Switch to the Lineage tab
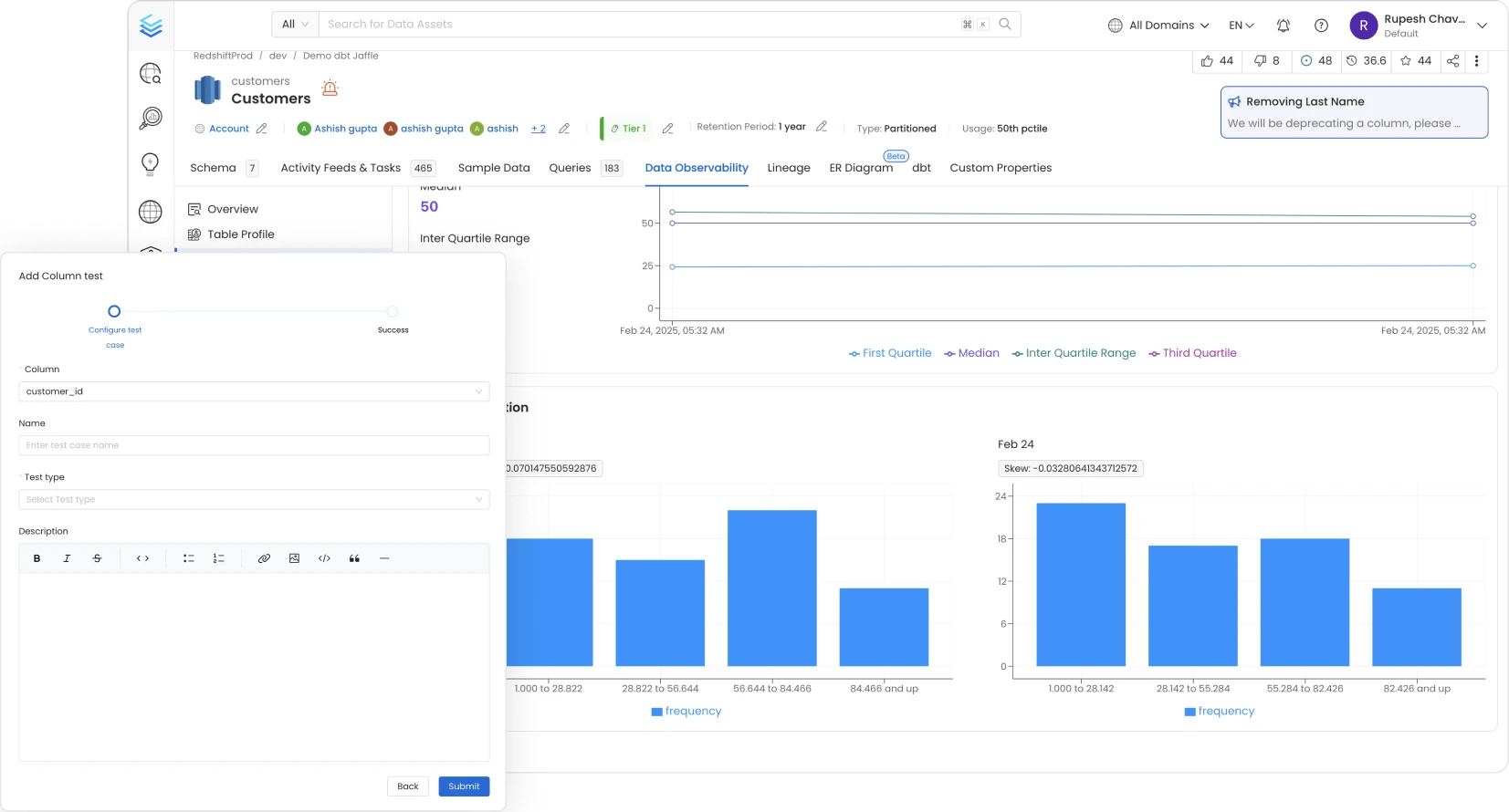Image resolution: width=1509 pixels, height=812 pixels. click(x=788, y=168)
